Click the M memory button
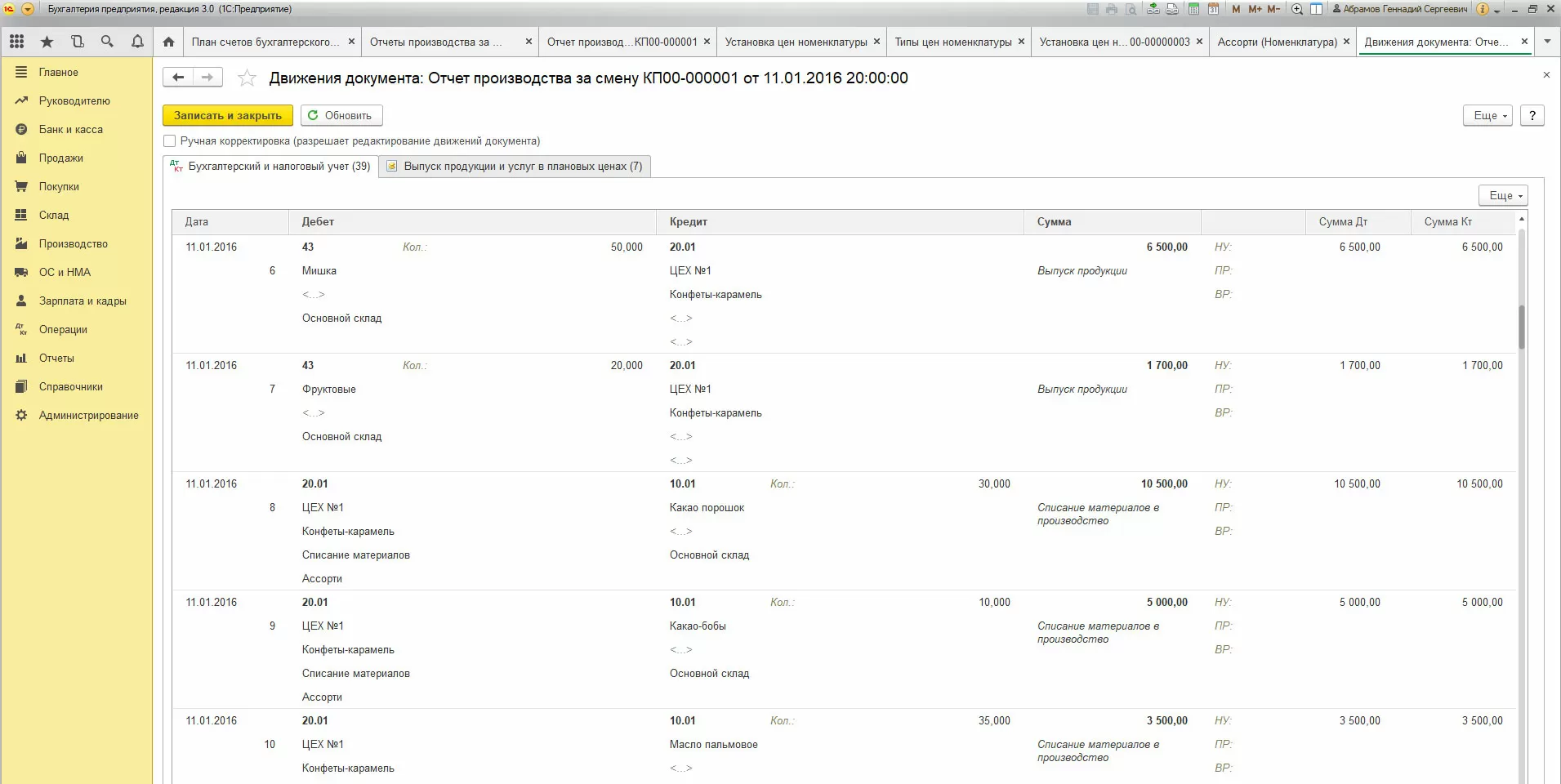1561x784 pixels. (x=1236, y=9)
